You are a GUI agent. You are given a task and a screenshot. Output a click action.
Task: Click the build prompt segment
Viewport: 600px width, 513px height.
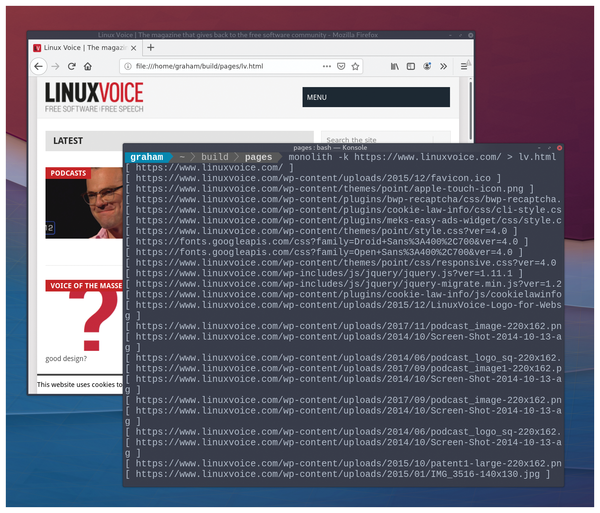coord(215,157)
